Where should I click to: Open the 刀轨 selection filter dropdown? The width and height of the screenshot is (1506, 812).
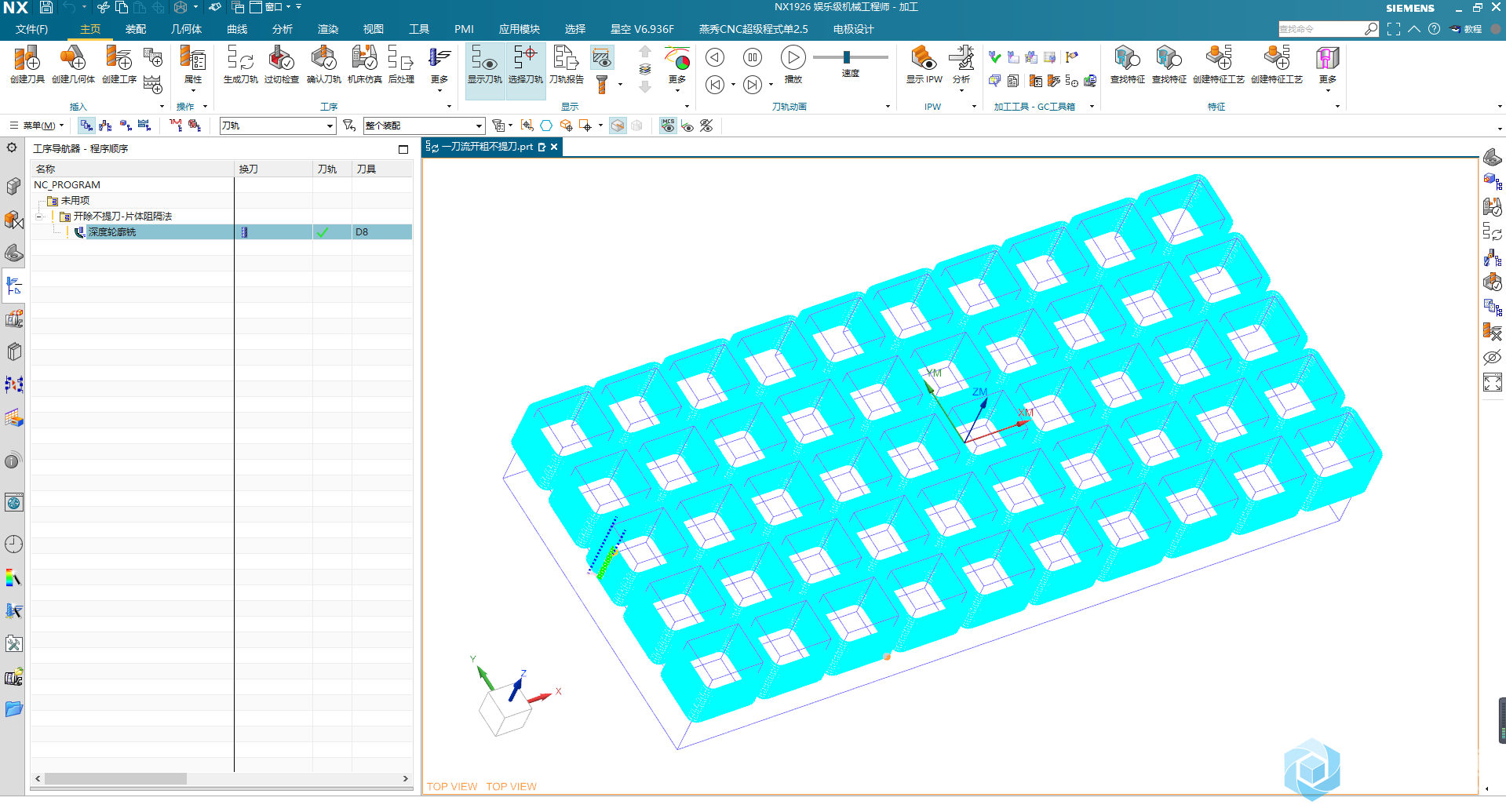278,126
